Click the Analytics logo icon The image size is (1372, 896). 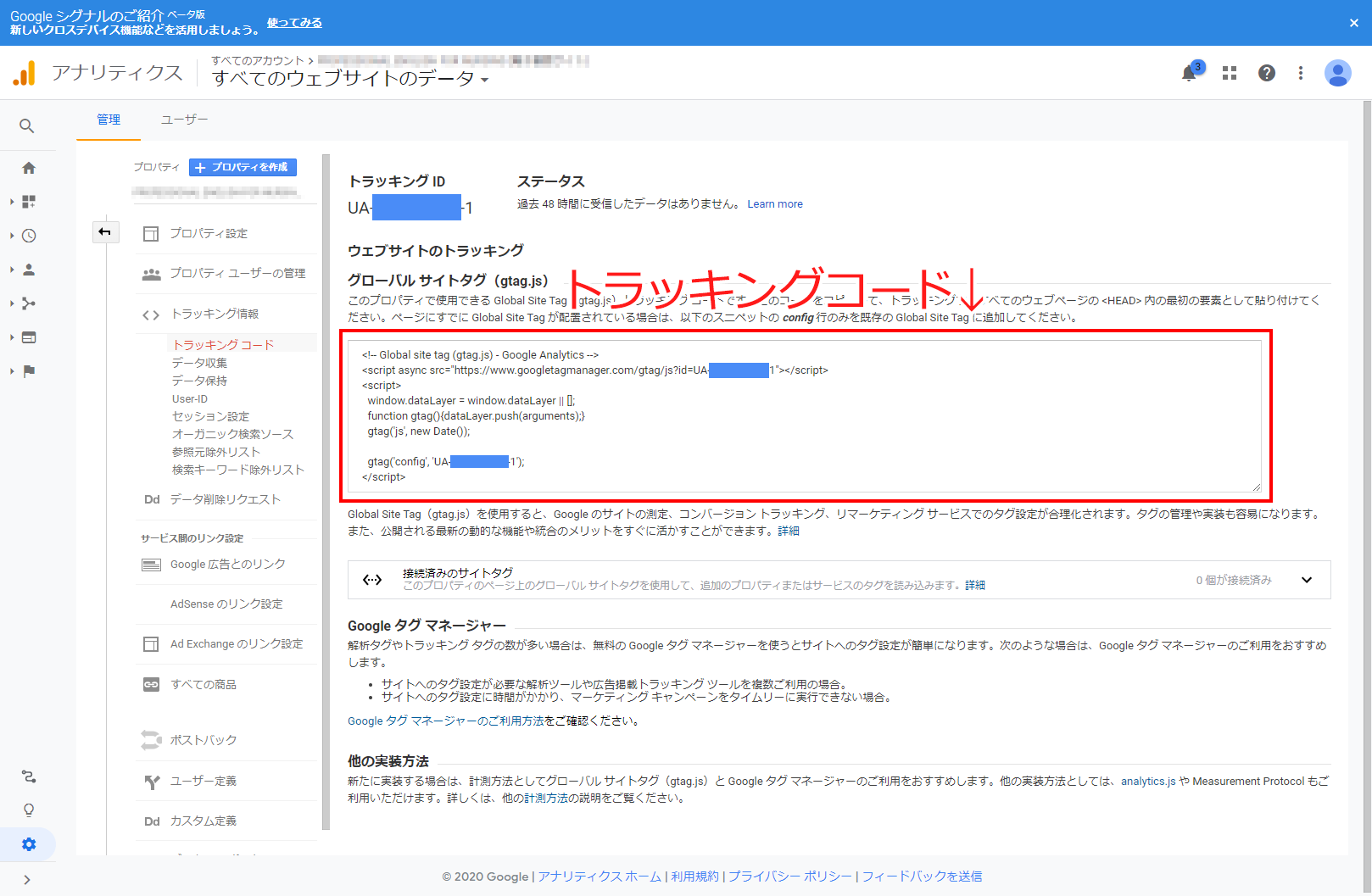pos(25,73)
